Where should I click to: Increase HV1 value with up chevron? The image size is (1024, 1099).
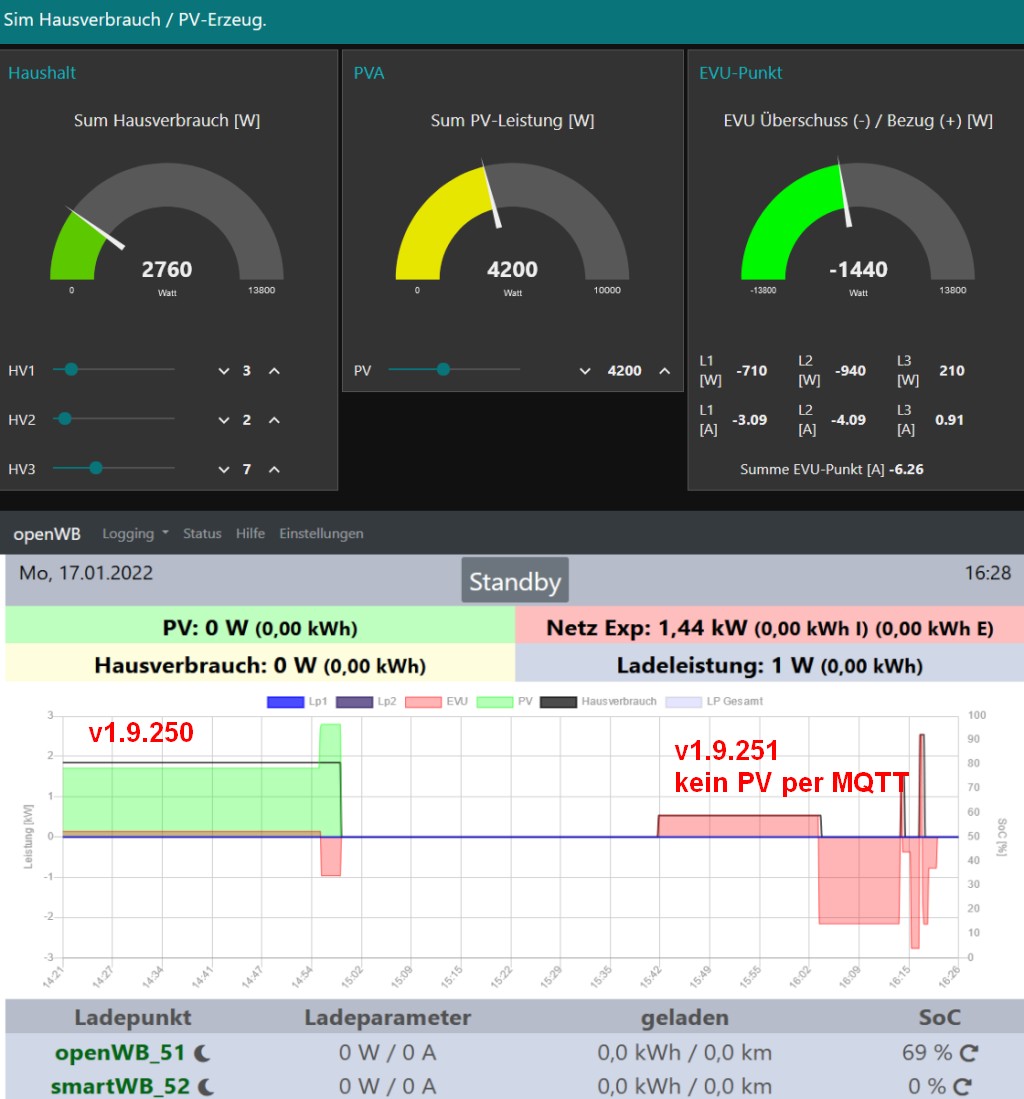[274, 371]
